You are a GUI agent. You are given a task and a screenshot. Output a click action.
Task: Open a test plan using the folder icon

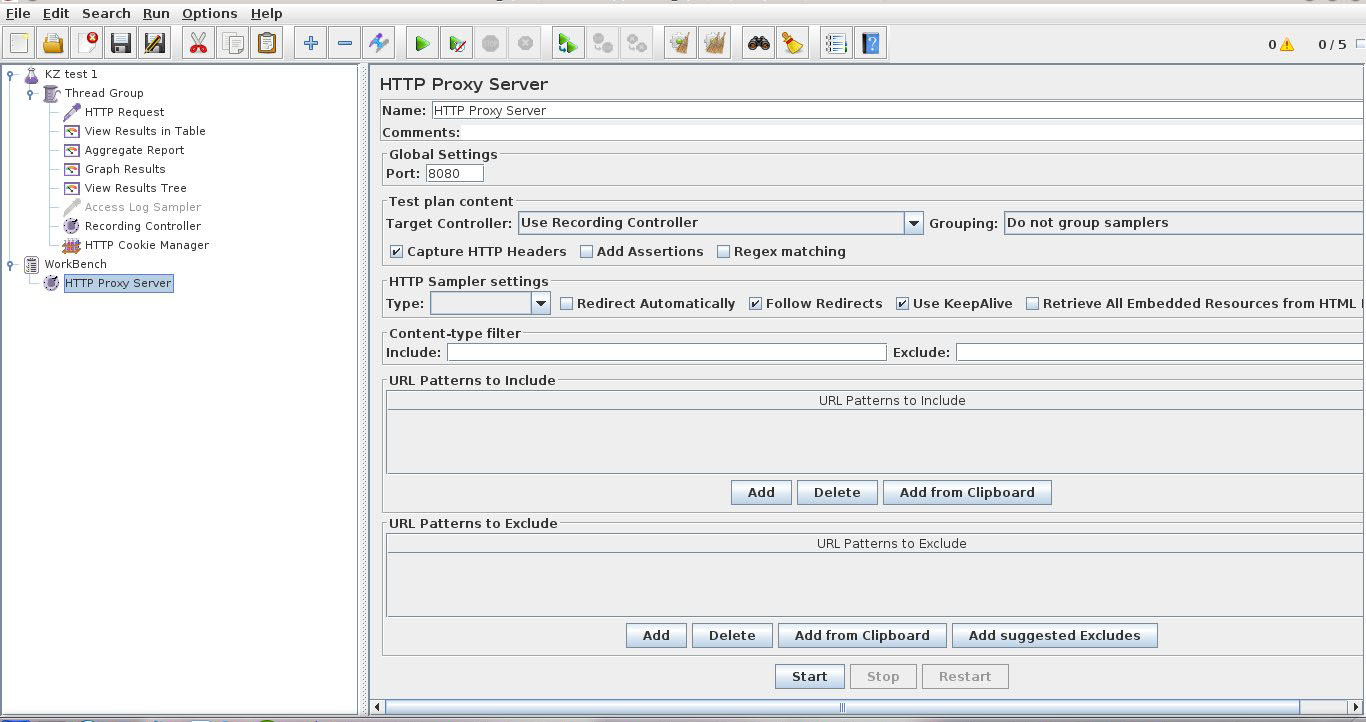(x=53, y=43)
